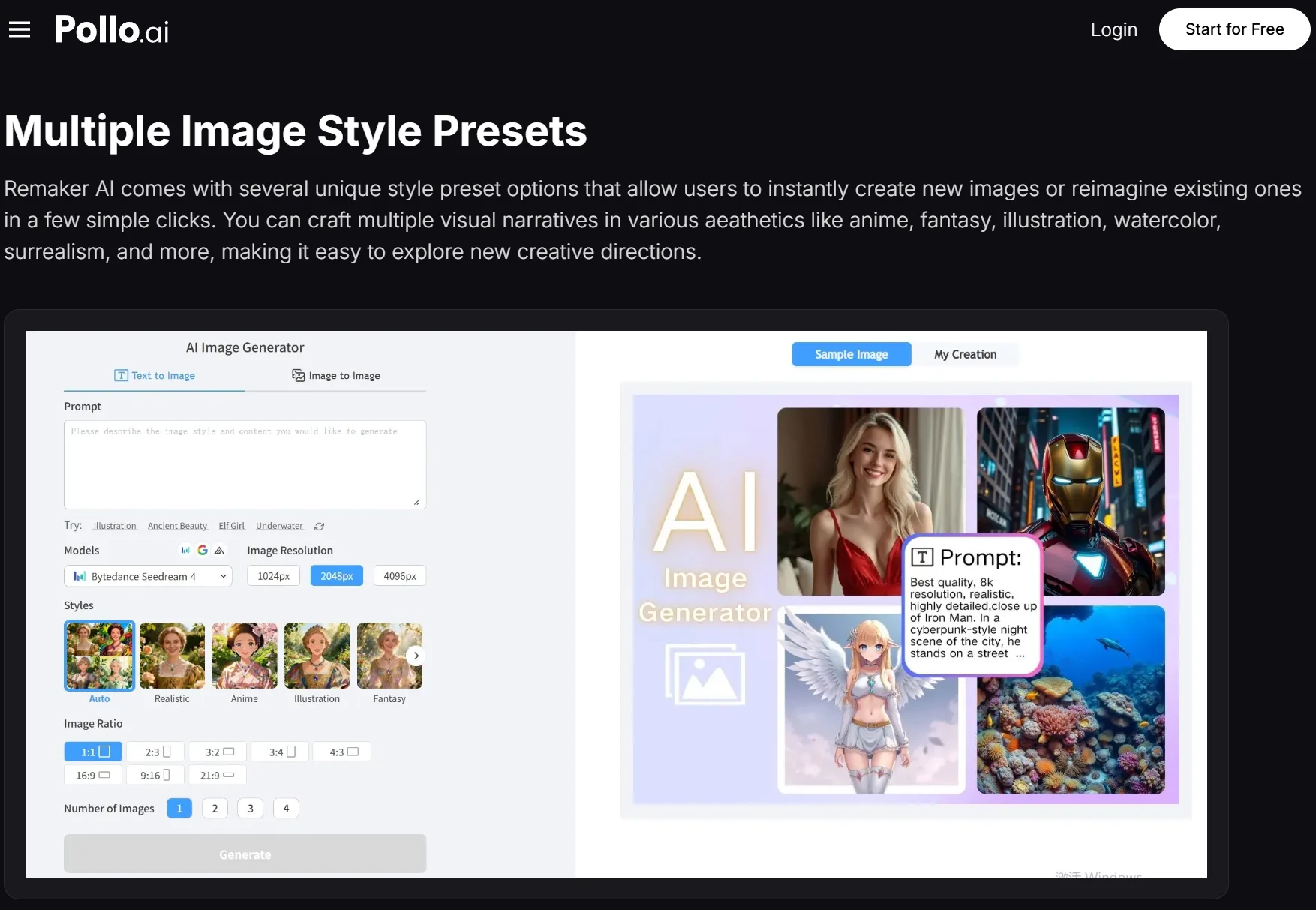Select the 3:4 image ratio
Image resolution: width=1316 pixels, height=910 pixels.
(280, 752)
